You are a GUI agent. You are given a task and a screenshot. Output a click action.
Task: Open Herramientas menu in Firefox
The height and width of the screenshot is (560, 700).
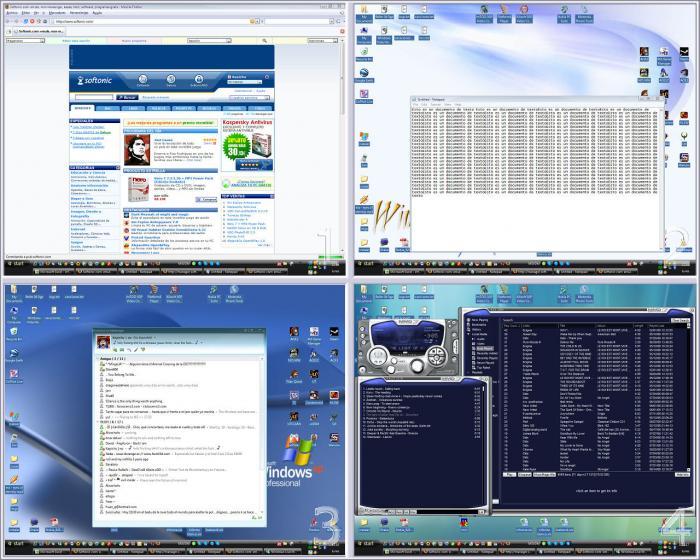coord(79,13)
